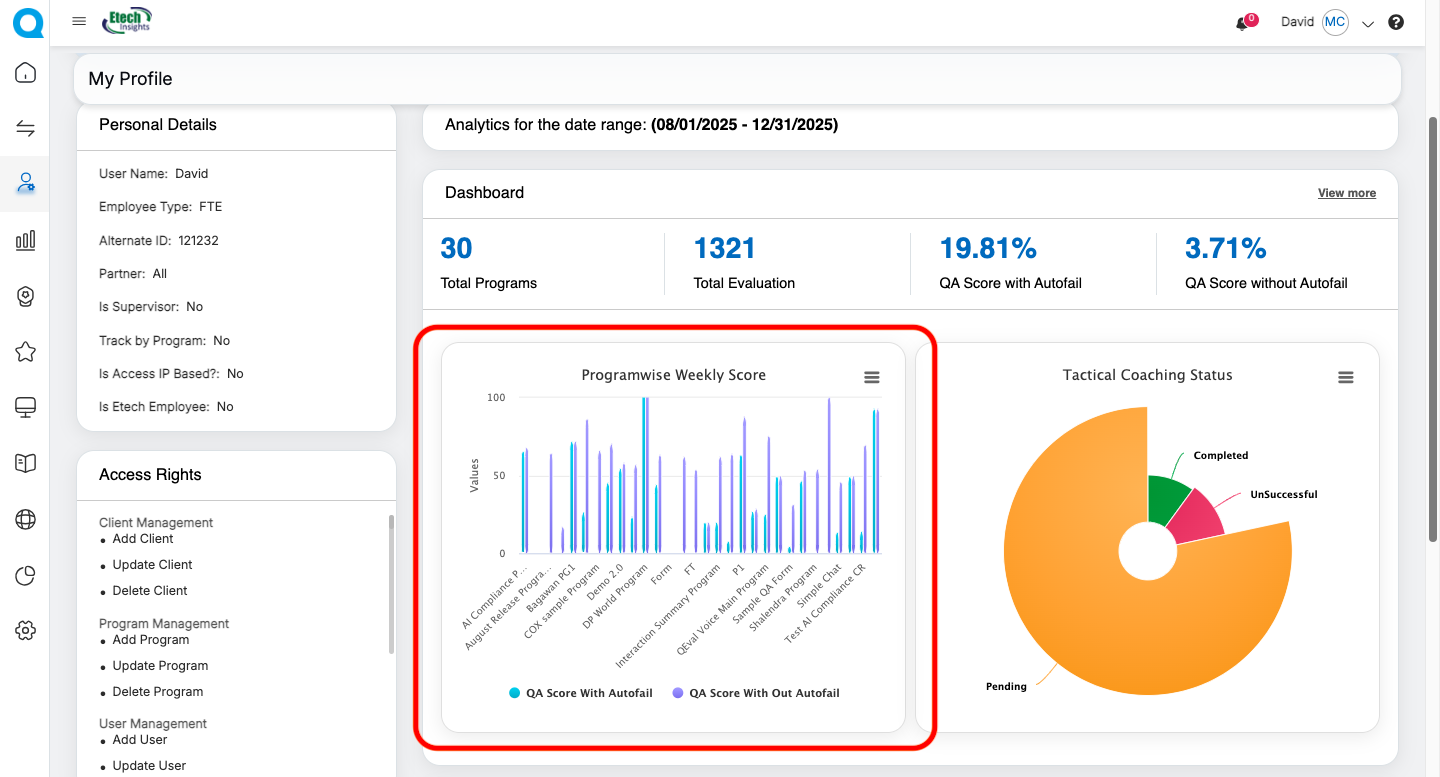Toggle the hamburger navigation menu
The height and width of the screenshot is (777, 1440).
[x=79, y=22]
